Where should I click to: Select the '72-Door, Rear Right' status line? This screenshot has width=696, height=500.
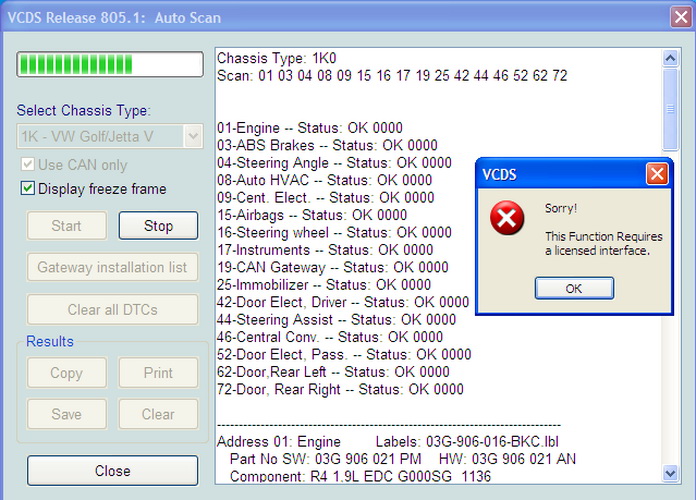[x=340, y=389]
